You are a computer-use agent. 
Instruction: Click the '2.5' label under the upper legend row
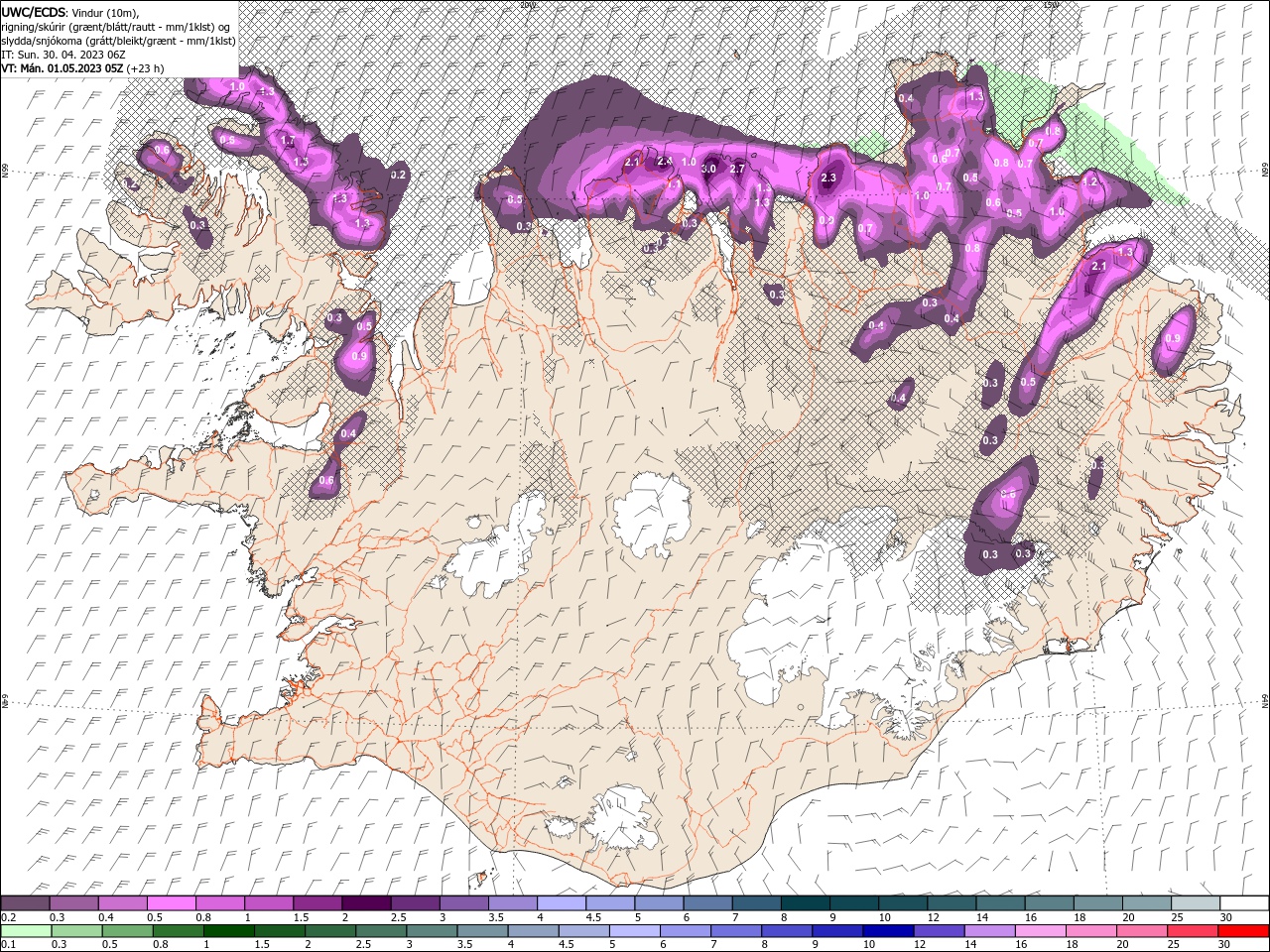[x=398, y=917]
